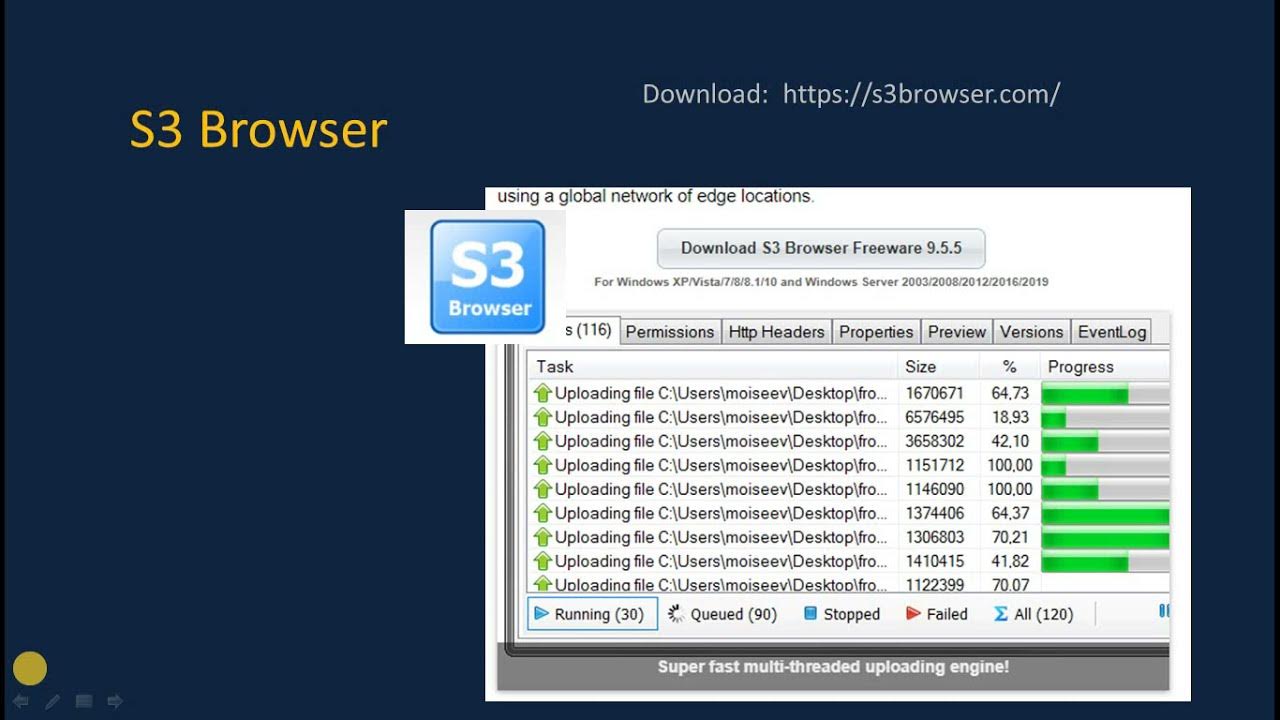The width and height of the screenshot is (1280, 720).
Task: Click progress bar of the 64,37 percent row
Action: coord(1105,513)
